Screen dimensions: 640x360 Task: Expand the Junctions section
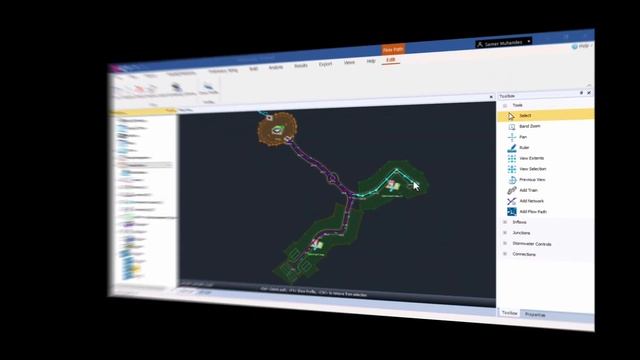click(x=505, y=233)
